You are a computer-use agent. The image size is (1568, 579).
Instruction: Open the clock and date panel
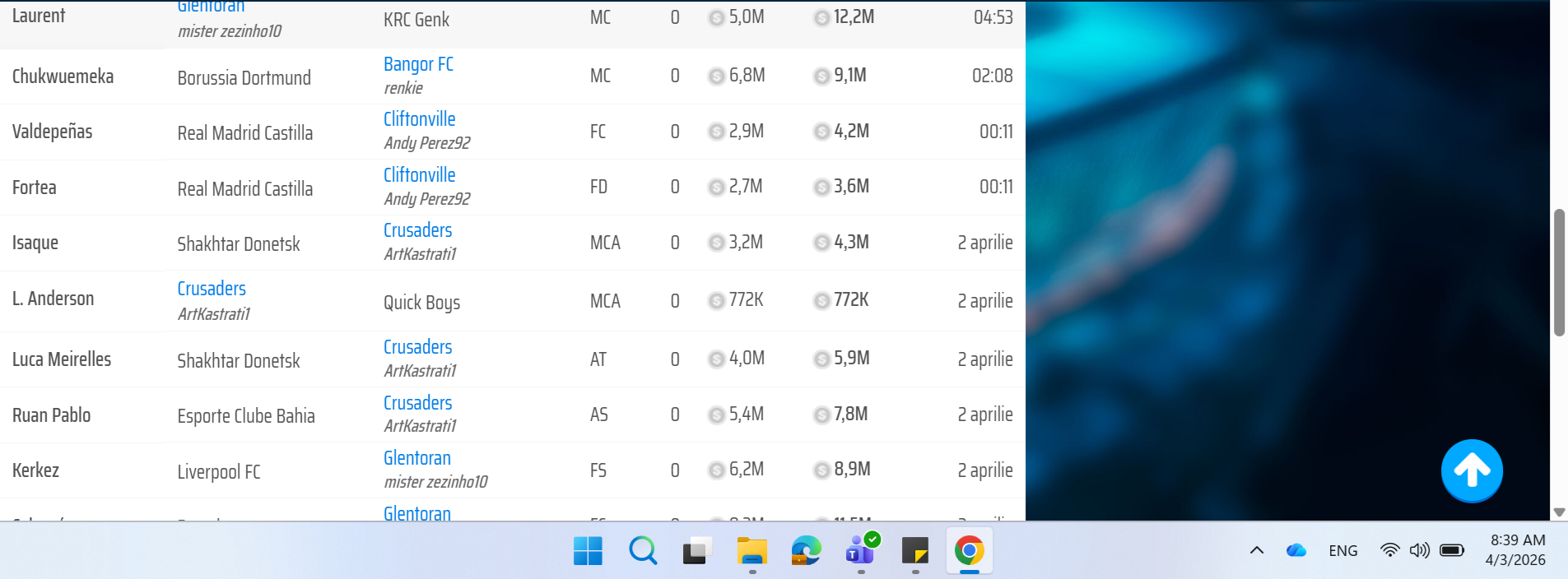click(x=1517, y=550)
